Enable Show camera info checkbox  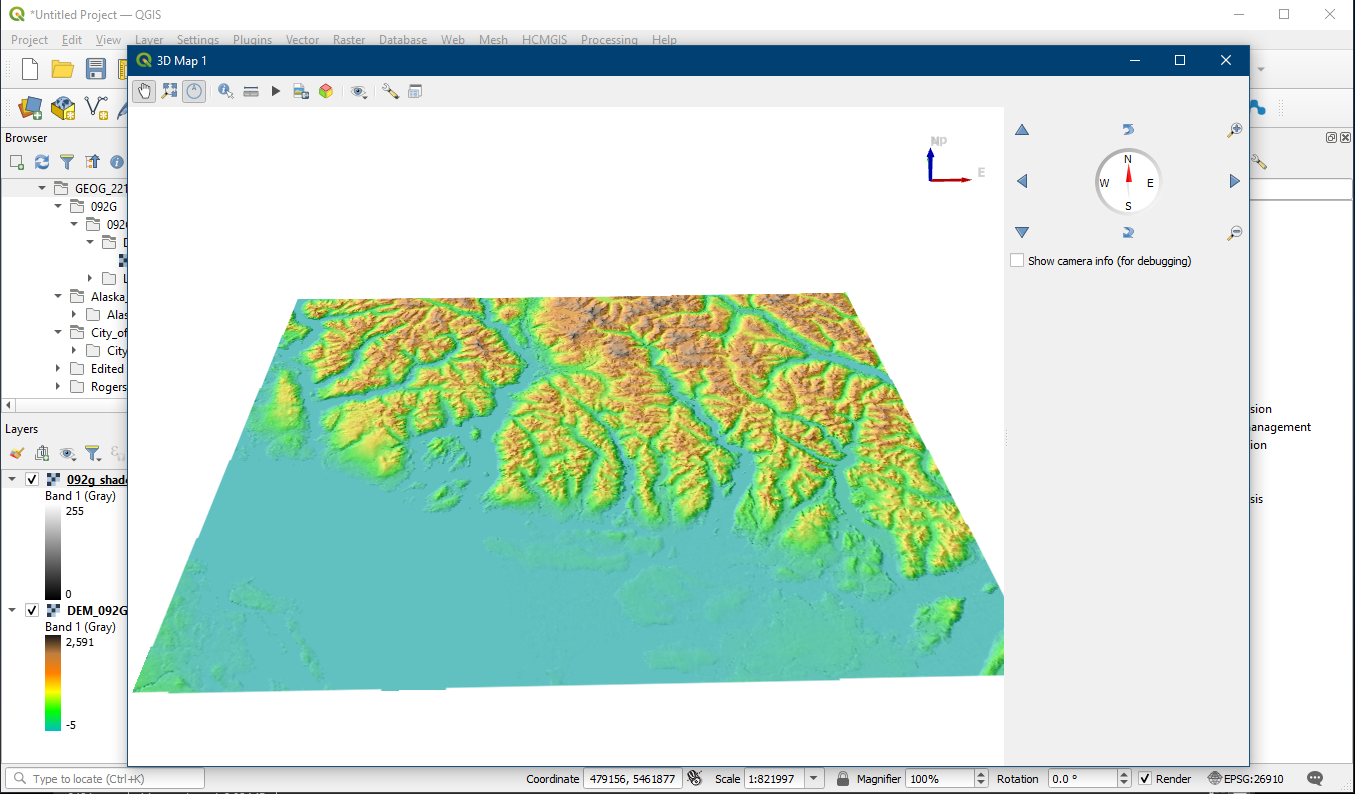pyautogui.click(x=1017, y=261)
